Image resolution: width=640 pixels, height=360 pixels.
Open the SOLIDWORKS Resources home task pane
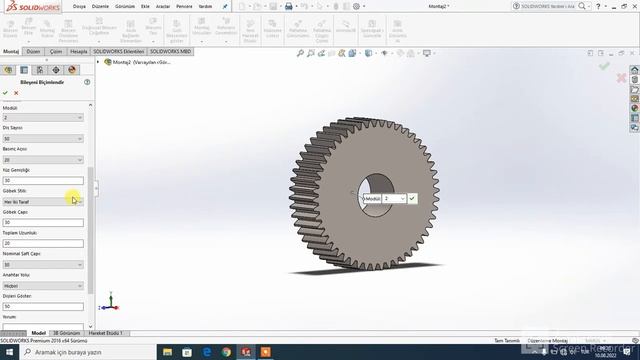[634, 70]
